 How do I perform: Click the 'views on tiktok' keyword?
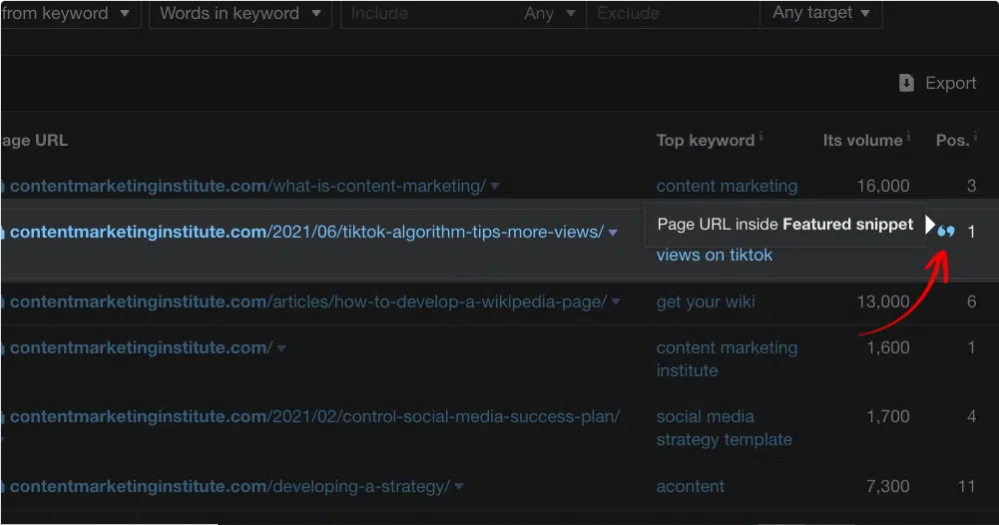(x=714, y=255)
